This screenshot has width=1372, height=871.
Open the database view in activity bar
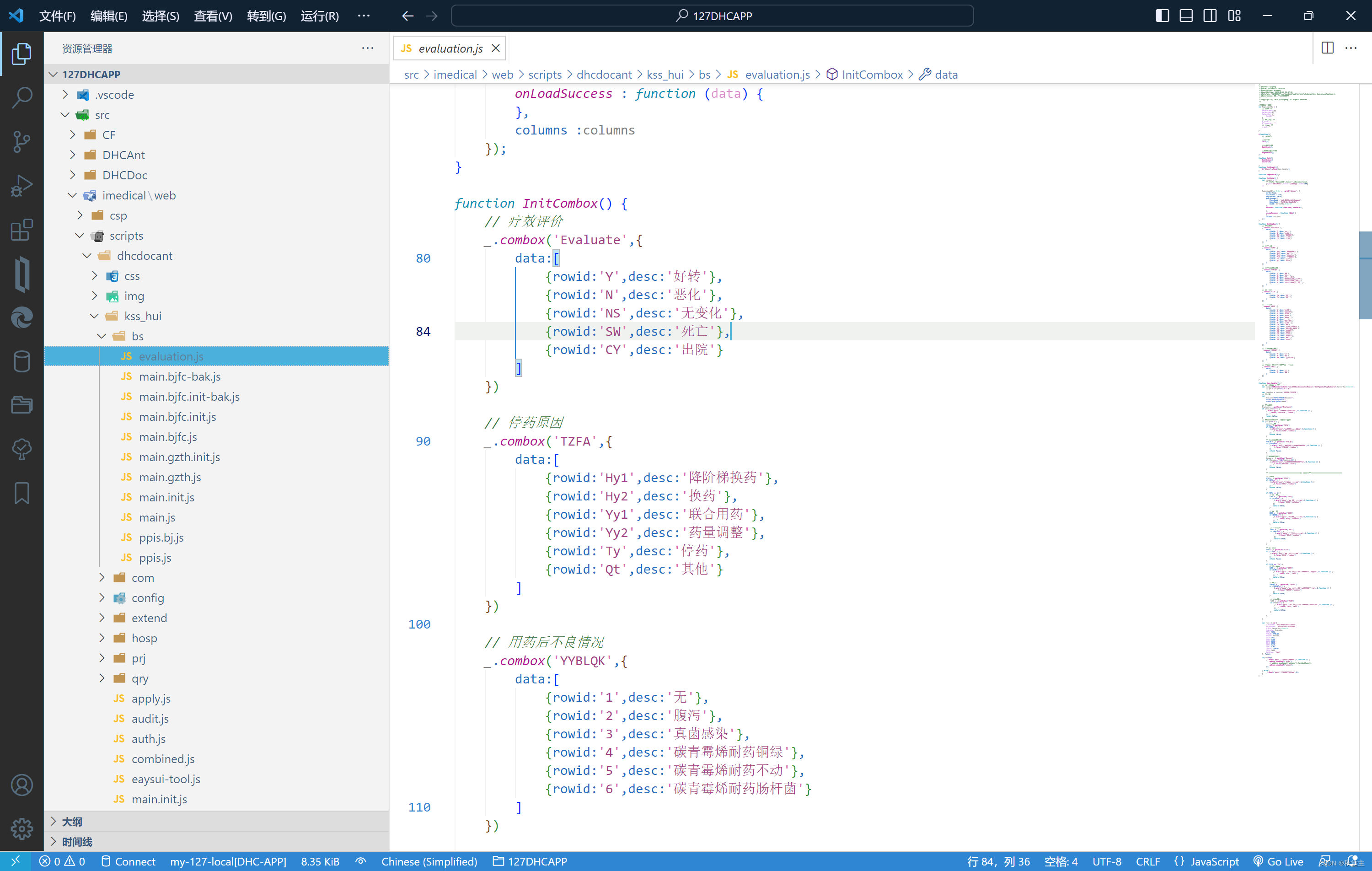[x=21, y=361]
